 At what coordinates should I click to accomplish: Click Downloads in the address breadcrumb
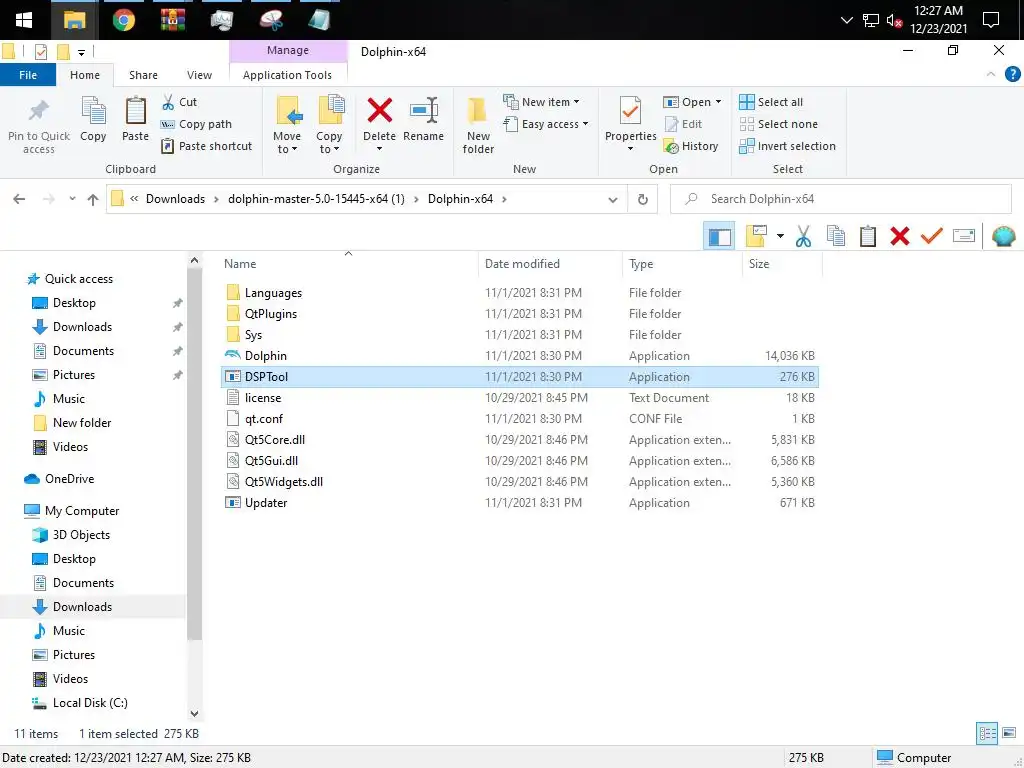(x=175, y=199)
